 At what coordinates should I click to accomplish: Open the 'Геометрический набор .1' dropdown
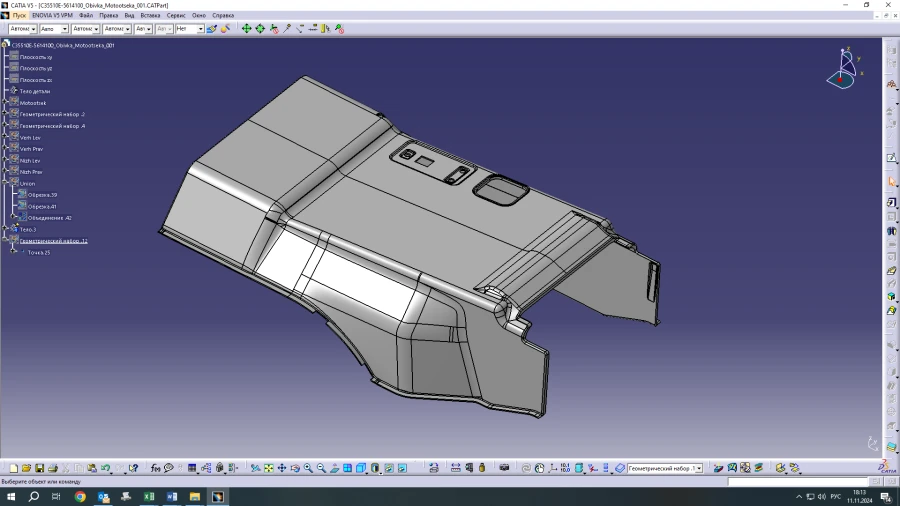[697, 468]
